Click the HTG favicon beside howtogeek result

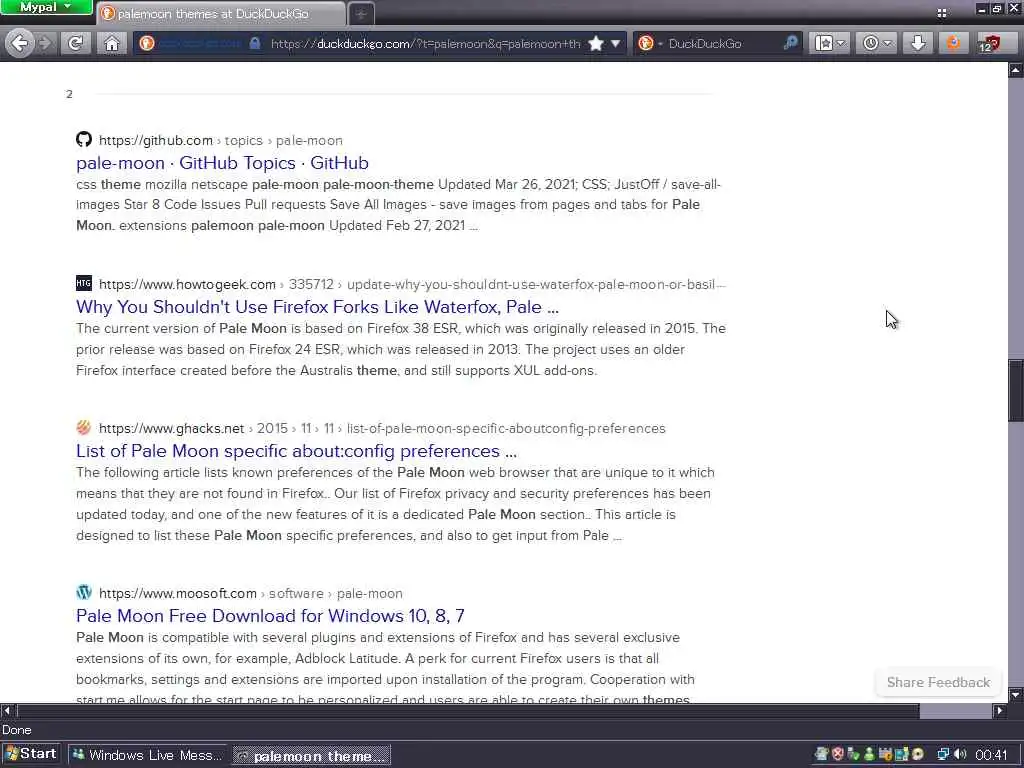[x=84, y=283]
